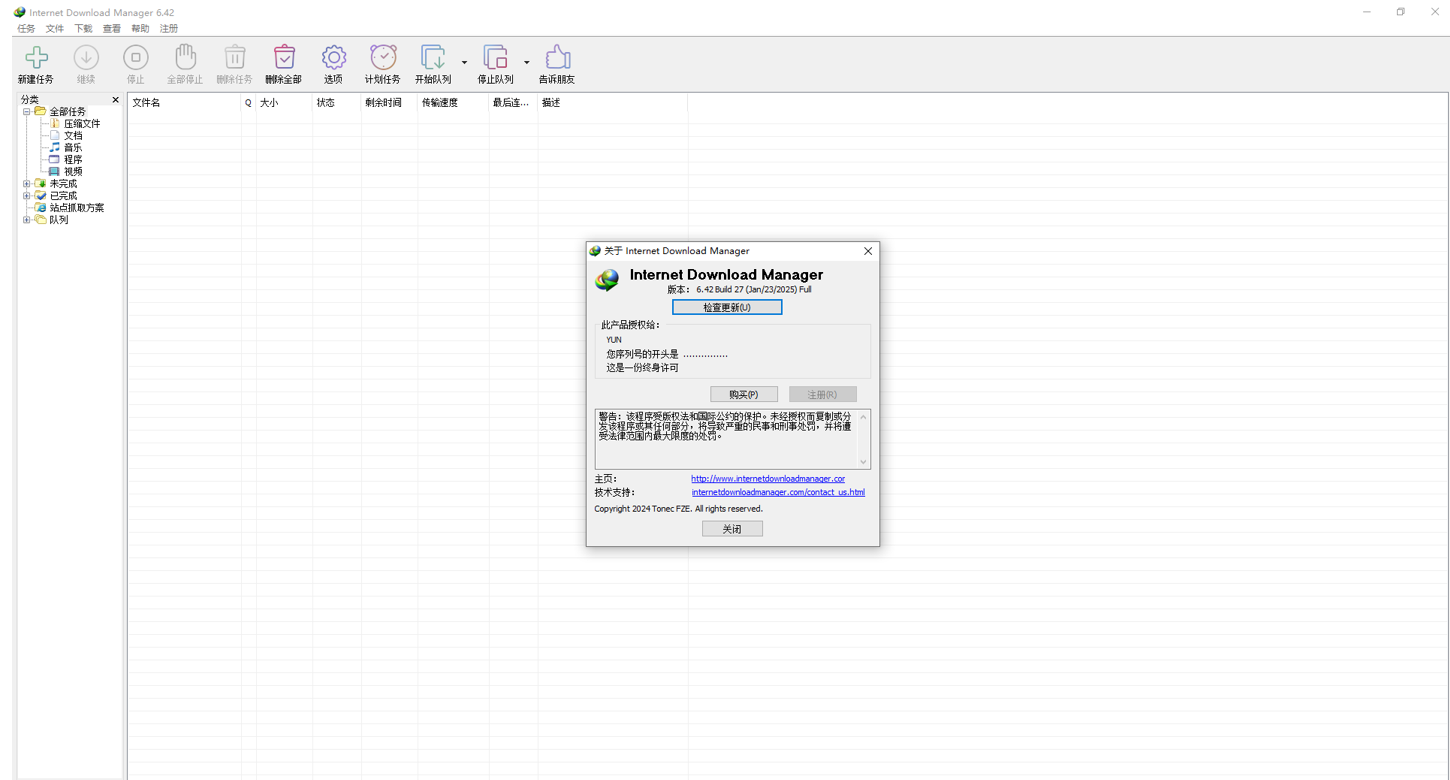Select the 站点抓取方案 grabber item
This screenshot has height=780, width=1450.
(x=77, y=208)
